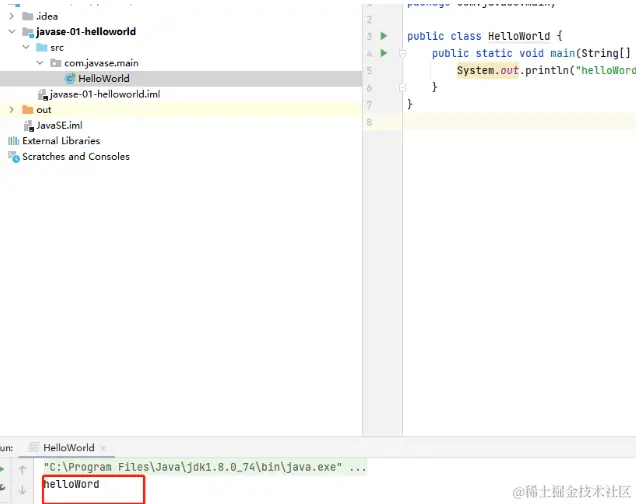The image size is (636, 504).
Task: Run main method from gutter arrow on line 4
Action: coord(384,53)
